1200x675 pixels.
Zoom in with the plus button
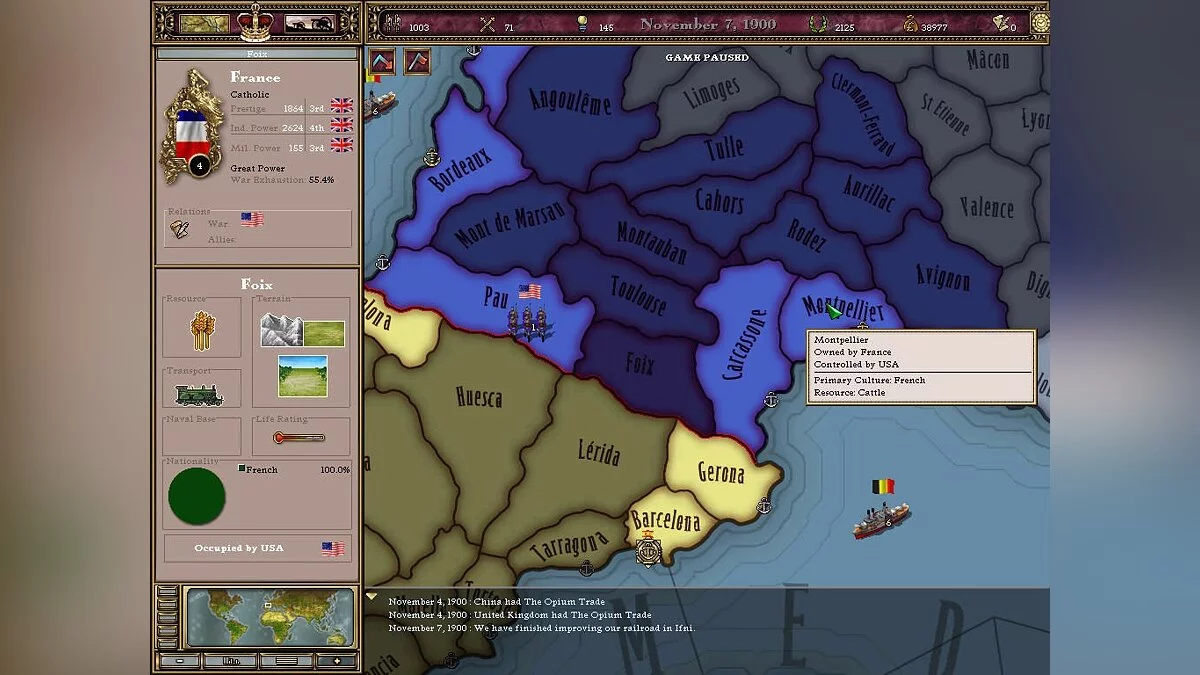point(336,661)
